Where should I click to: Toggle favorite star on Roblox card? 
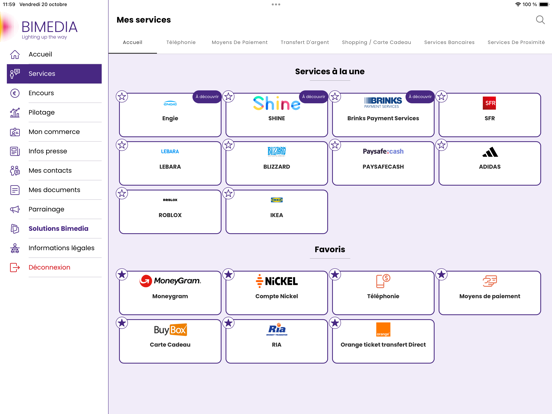pyautogui.click(x=122, y=193)
